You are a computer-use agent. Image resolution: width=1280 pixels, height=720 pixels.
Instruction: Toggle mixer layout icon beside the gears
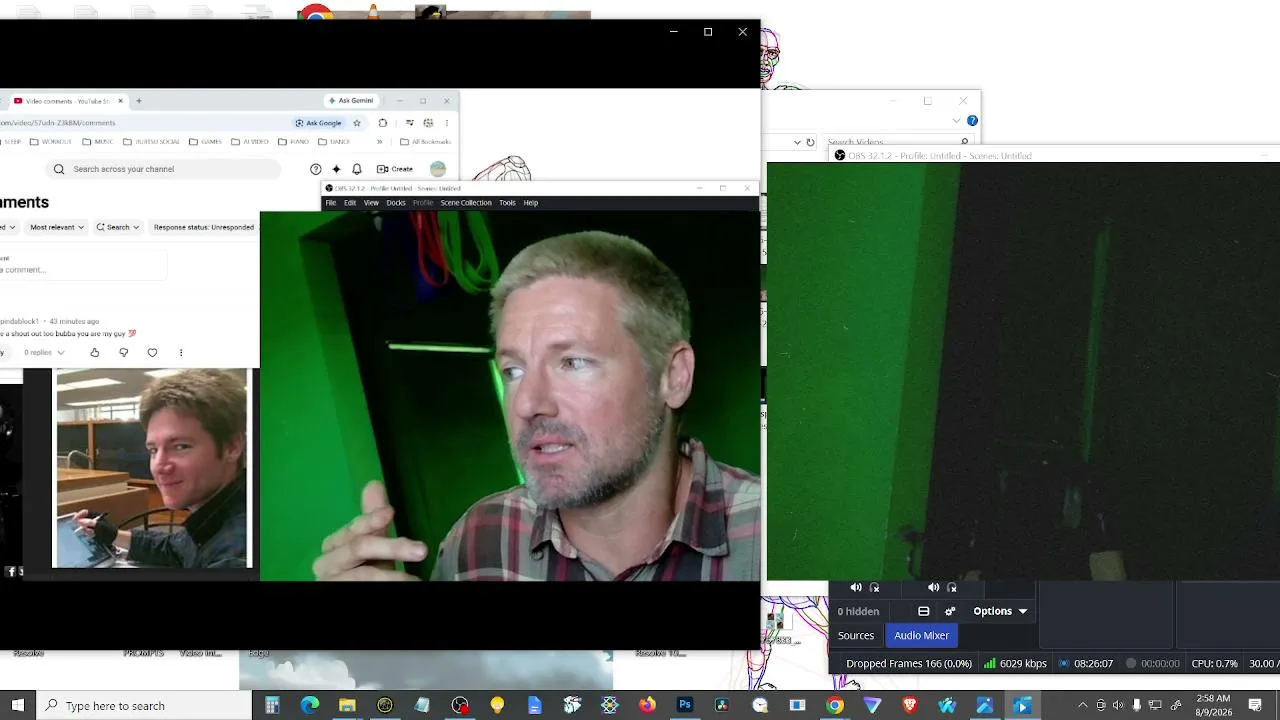coord(924,611)
